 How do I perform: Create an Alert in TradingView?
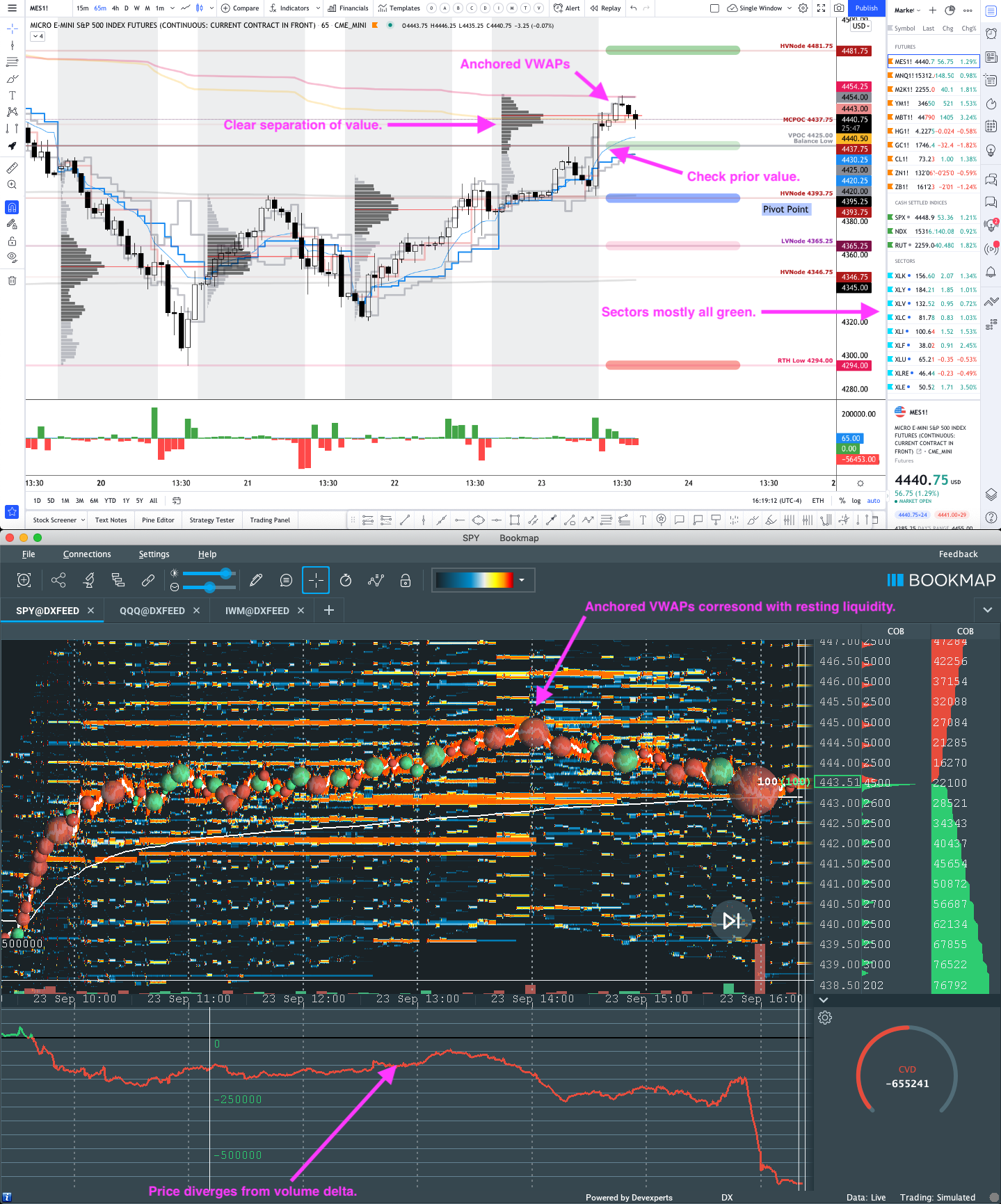[x=567, y=8]
